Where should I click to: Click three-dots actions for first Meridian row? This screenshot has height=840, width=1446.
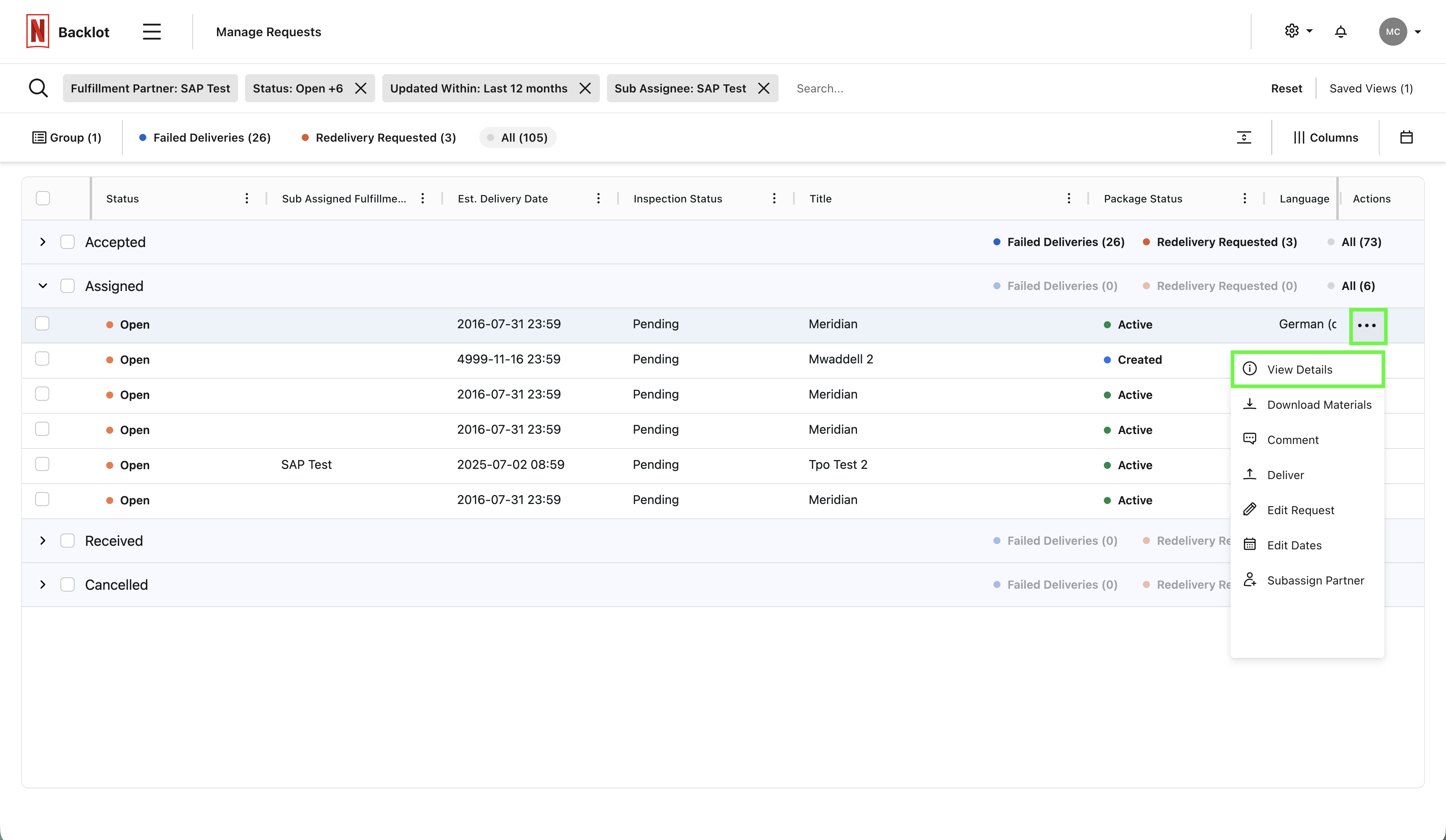click(x=1367, y=325)
